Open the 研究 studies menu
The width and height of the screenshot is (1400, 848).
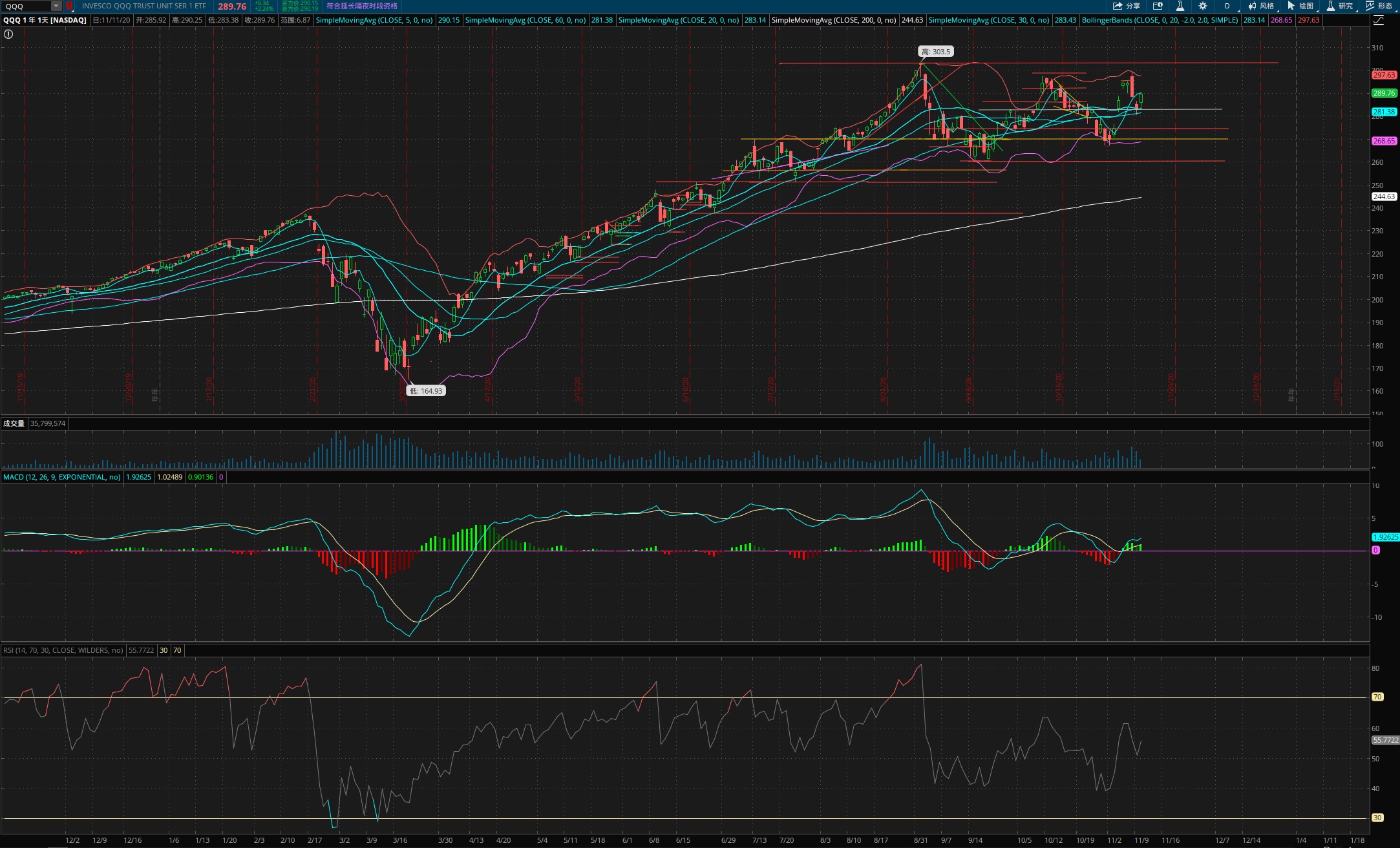(1339, 6)
